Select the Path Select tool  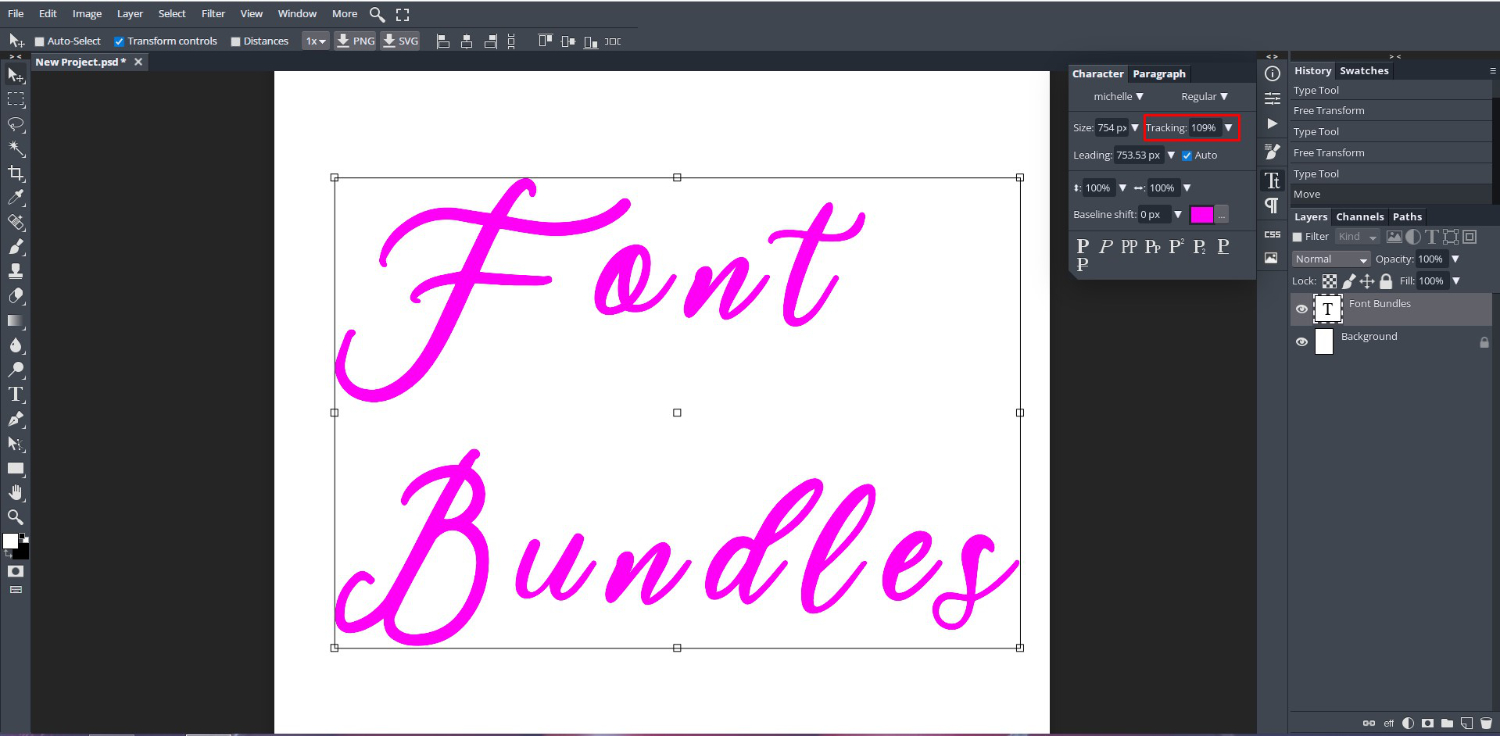pyautogui.click(x=16, y=443)
